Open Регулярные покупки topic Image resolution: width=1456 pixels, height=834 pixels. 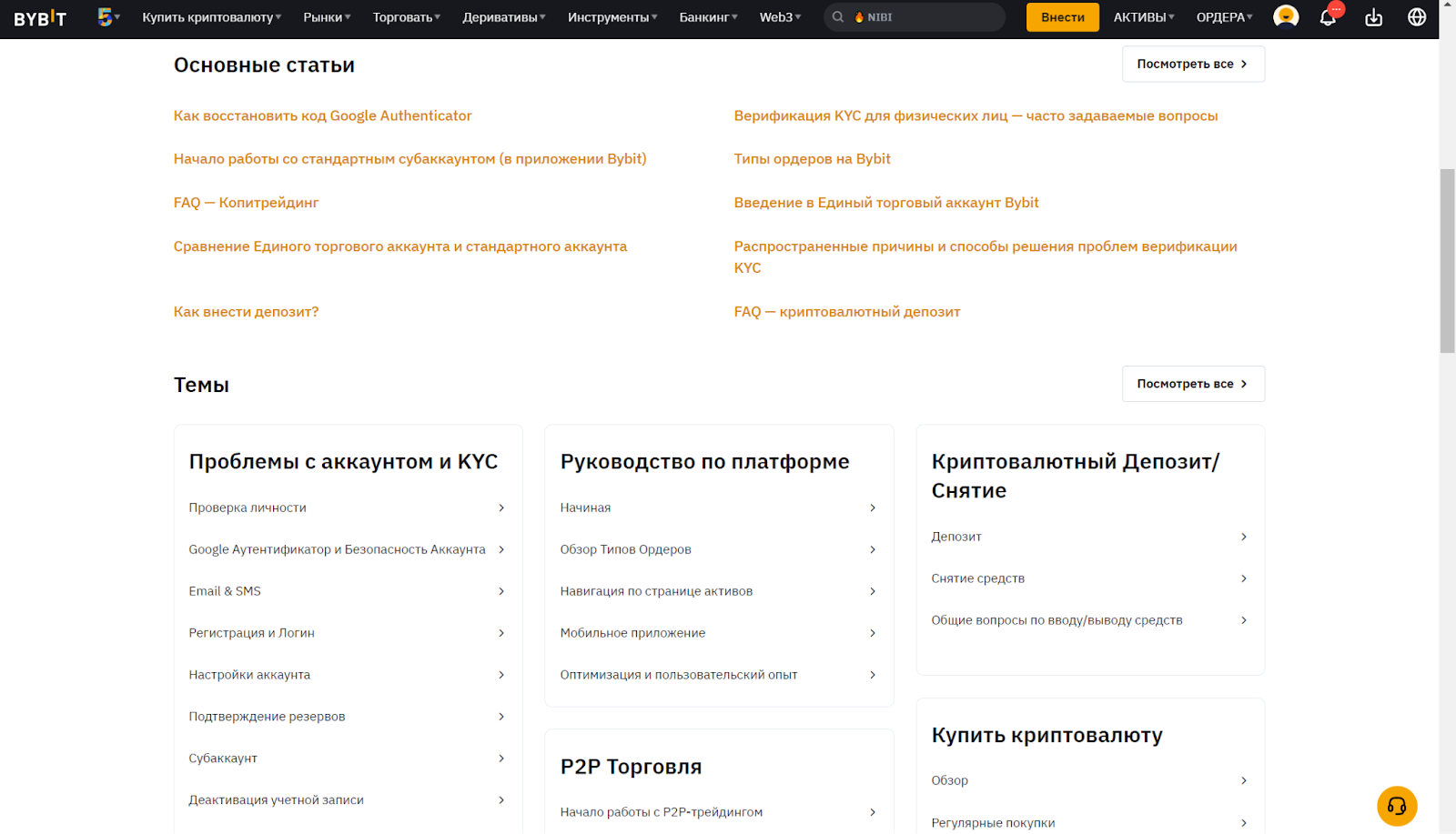993,822
